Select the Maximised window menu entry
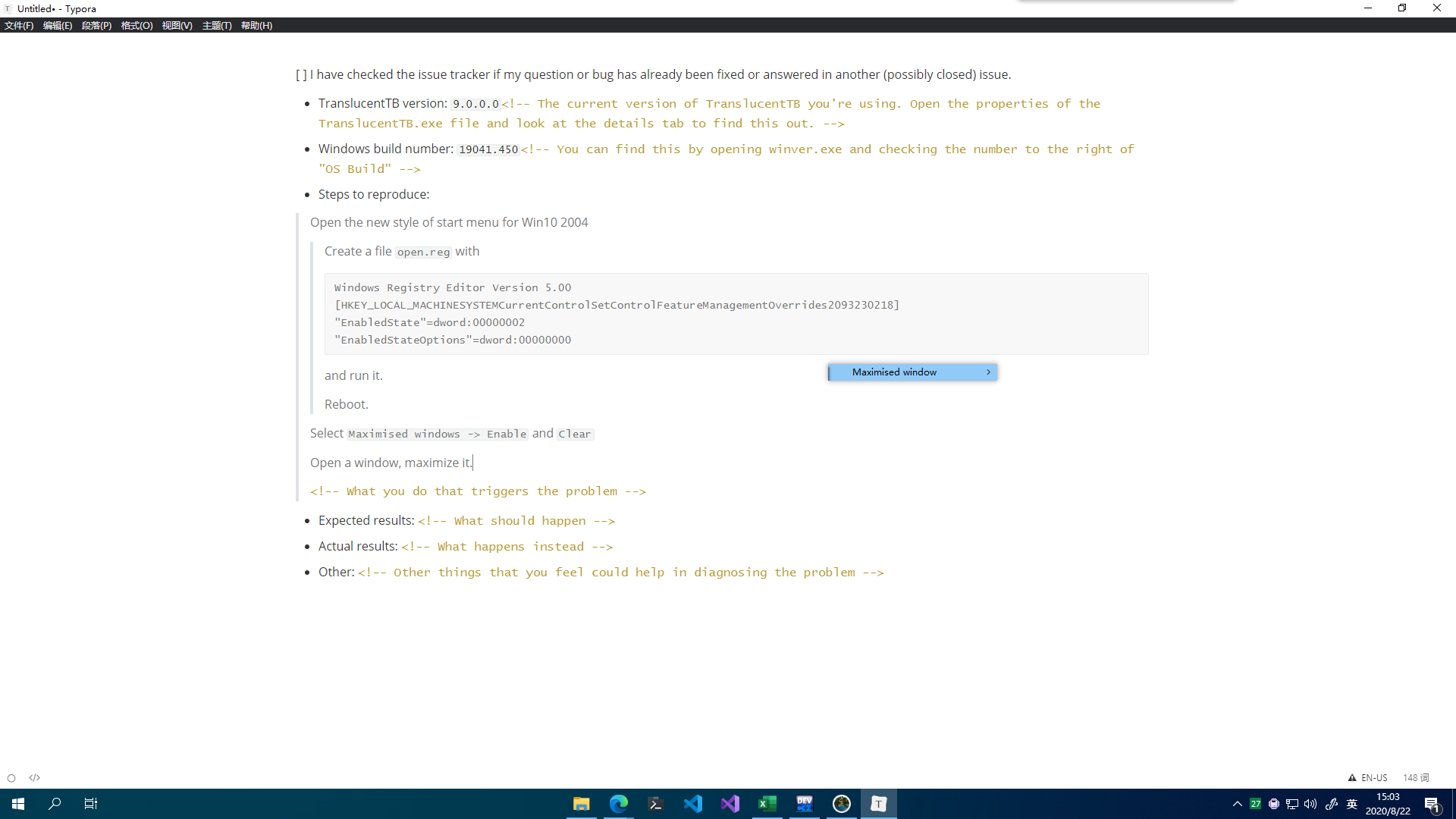Screen dimensions: 1456x819 (x=912, y=372)
